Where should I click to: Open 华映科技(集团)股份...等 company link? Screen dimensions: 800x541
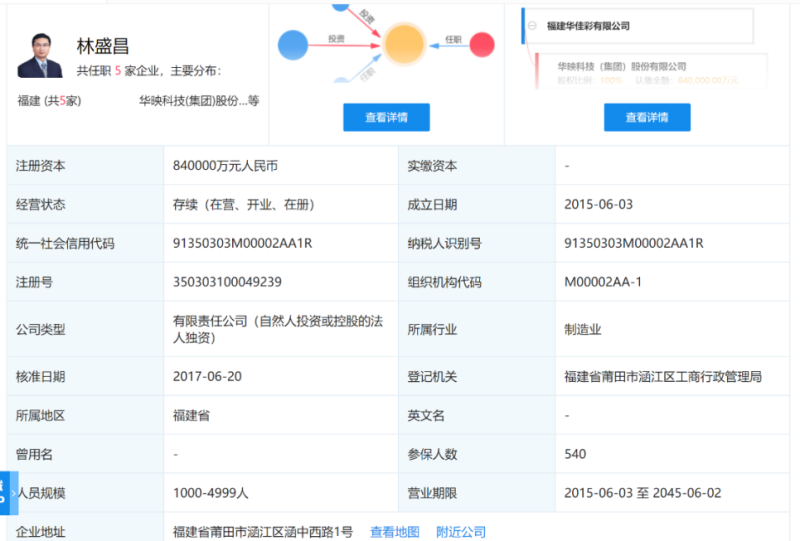coord(199,101)
